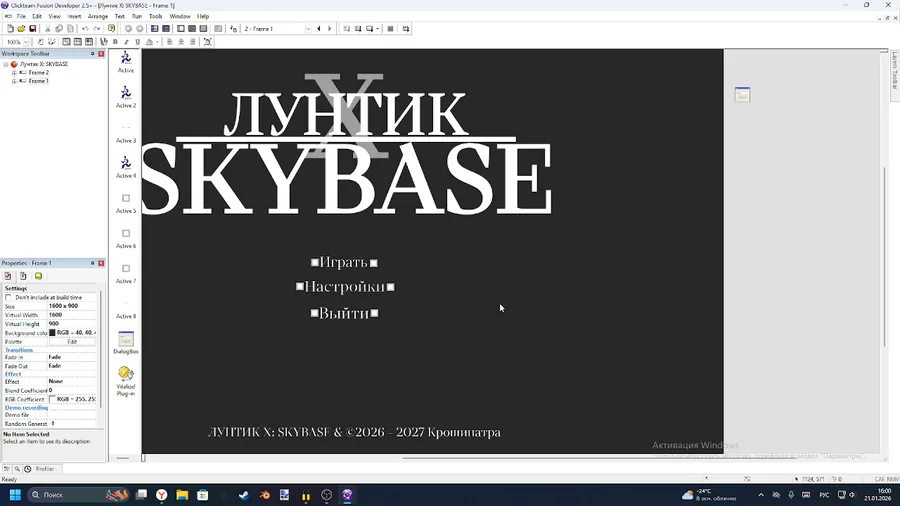The height and width of the screenshot is (506, 900).
Task: Select the Frame 1 item in the workspace tree
Action: coord(38,81)
